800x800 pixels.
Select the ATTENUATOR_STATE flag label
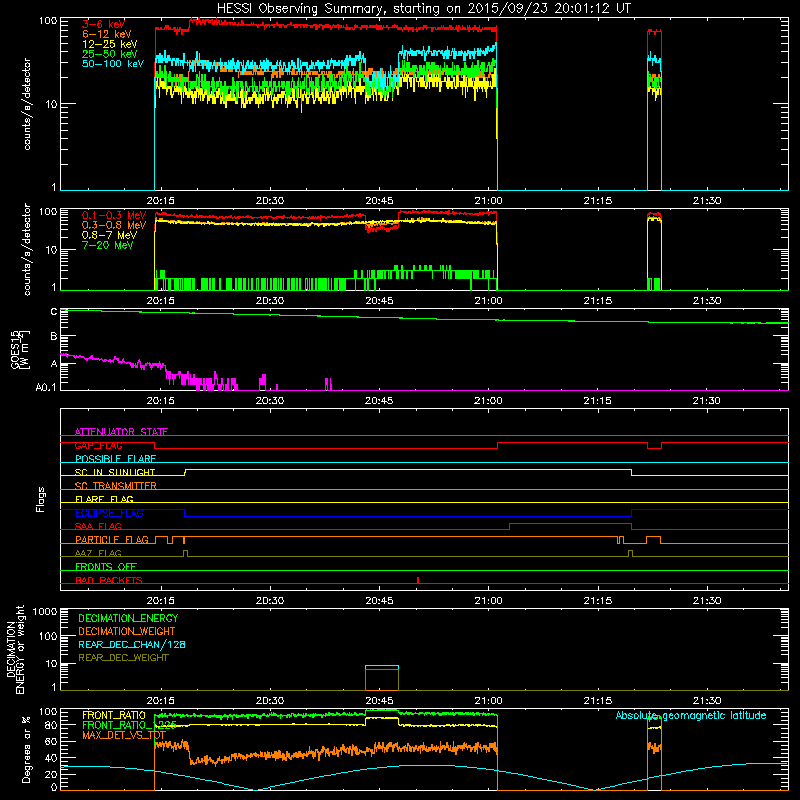pos(121,432)
